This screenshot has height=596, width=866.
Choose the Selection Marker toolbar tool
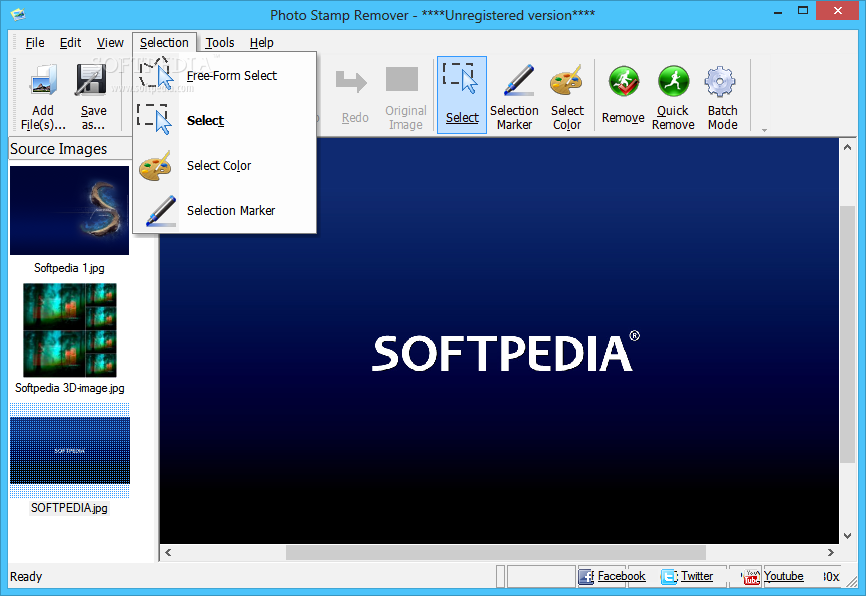[x=514, y=94]
